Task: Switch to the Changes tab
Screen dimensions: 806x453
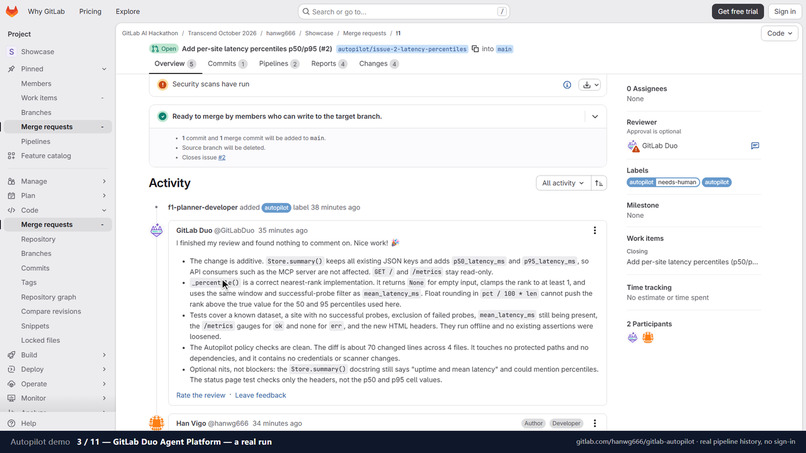Action: click(379, 64)
